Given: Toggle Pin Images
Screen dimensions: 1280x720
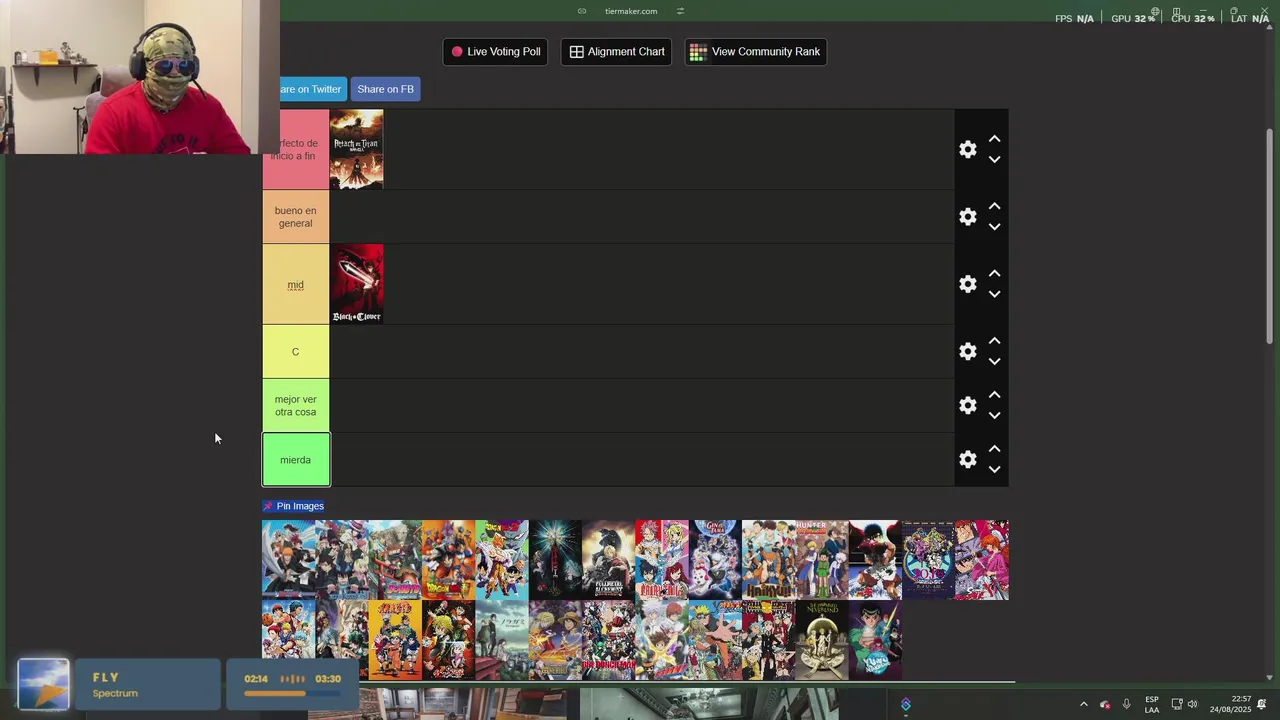Looking at the screenshot, I should 293,506.
